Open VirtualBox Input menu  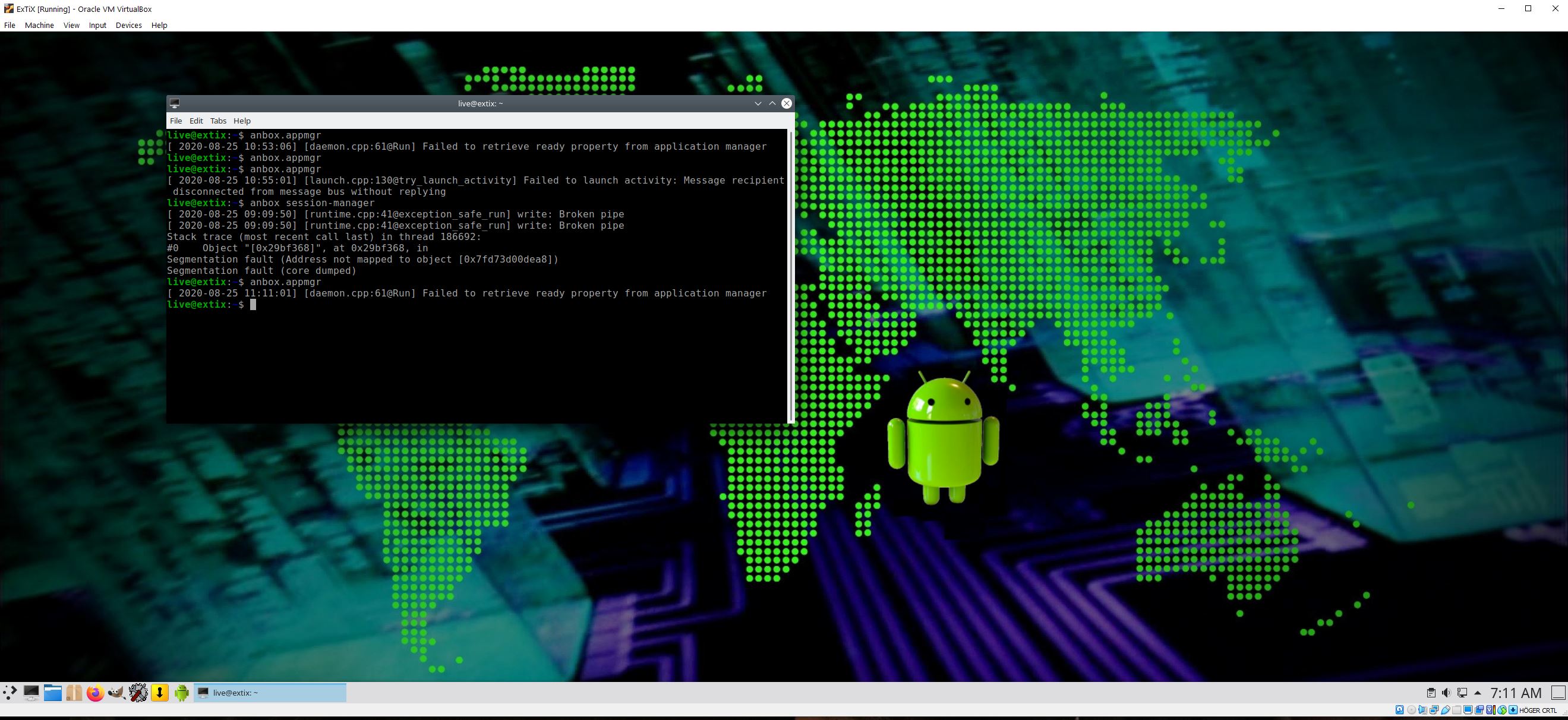(x=97, y=25)
